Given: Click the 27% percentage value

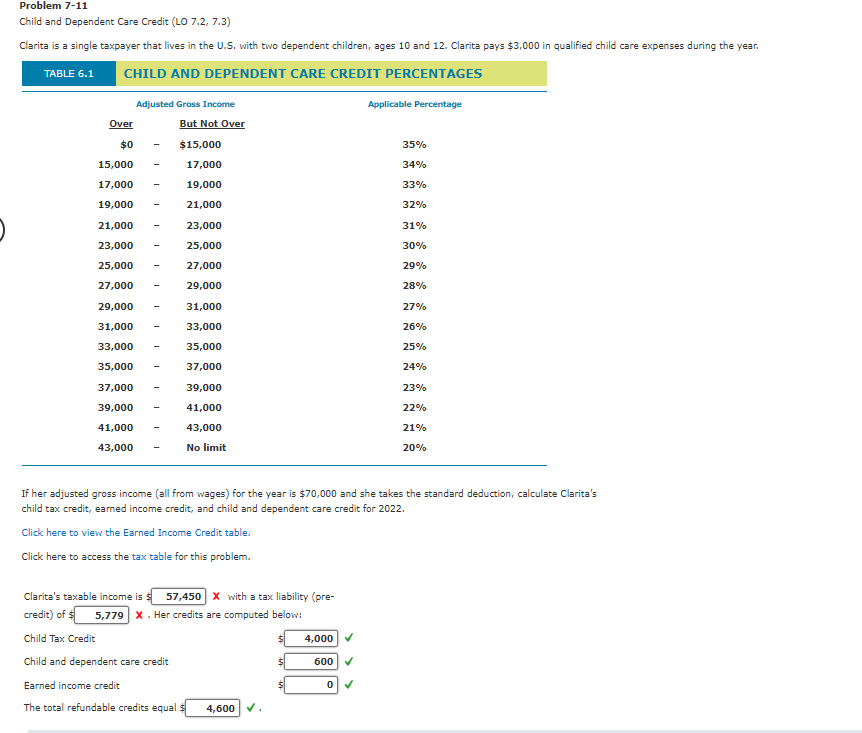Looking at the screenshot, I should (415, 306).
